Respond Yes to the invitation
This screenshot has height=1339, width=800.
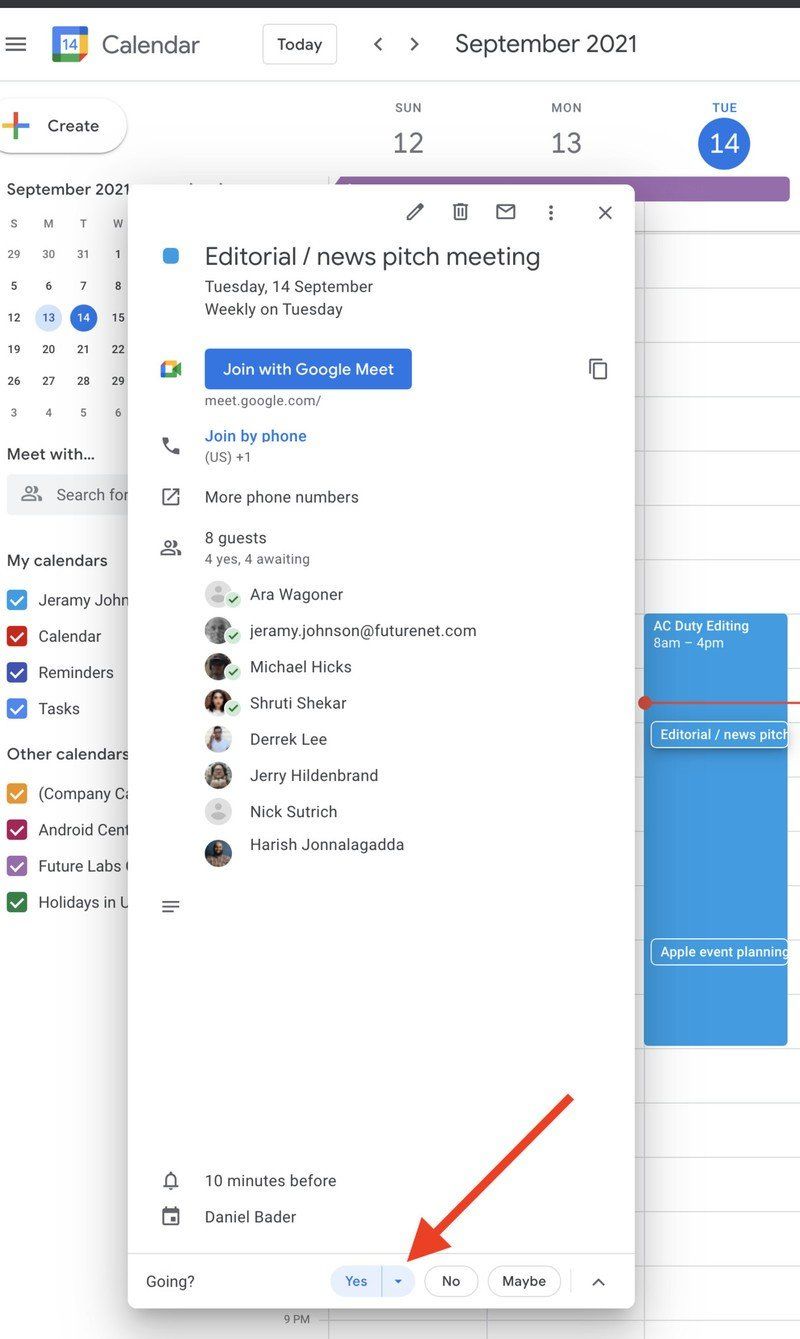coord(356,1281)
